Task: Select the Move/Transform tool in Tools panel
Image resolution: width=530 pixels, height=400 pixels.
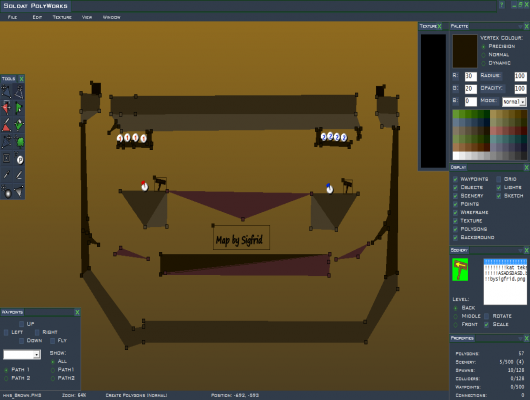Action: (x=6, y=92)
